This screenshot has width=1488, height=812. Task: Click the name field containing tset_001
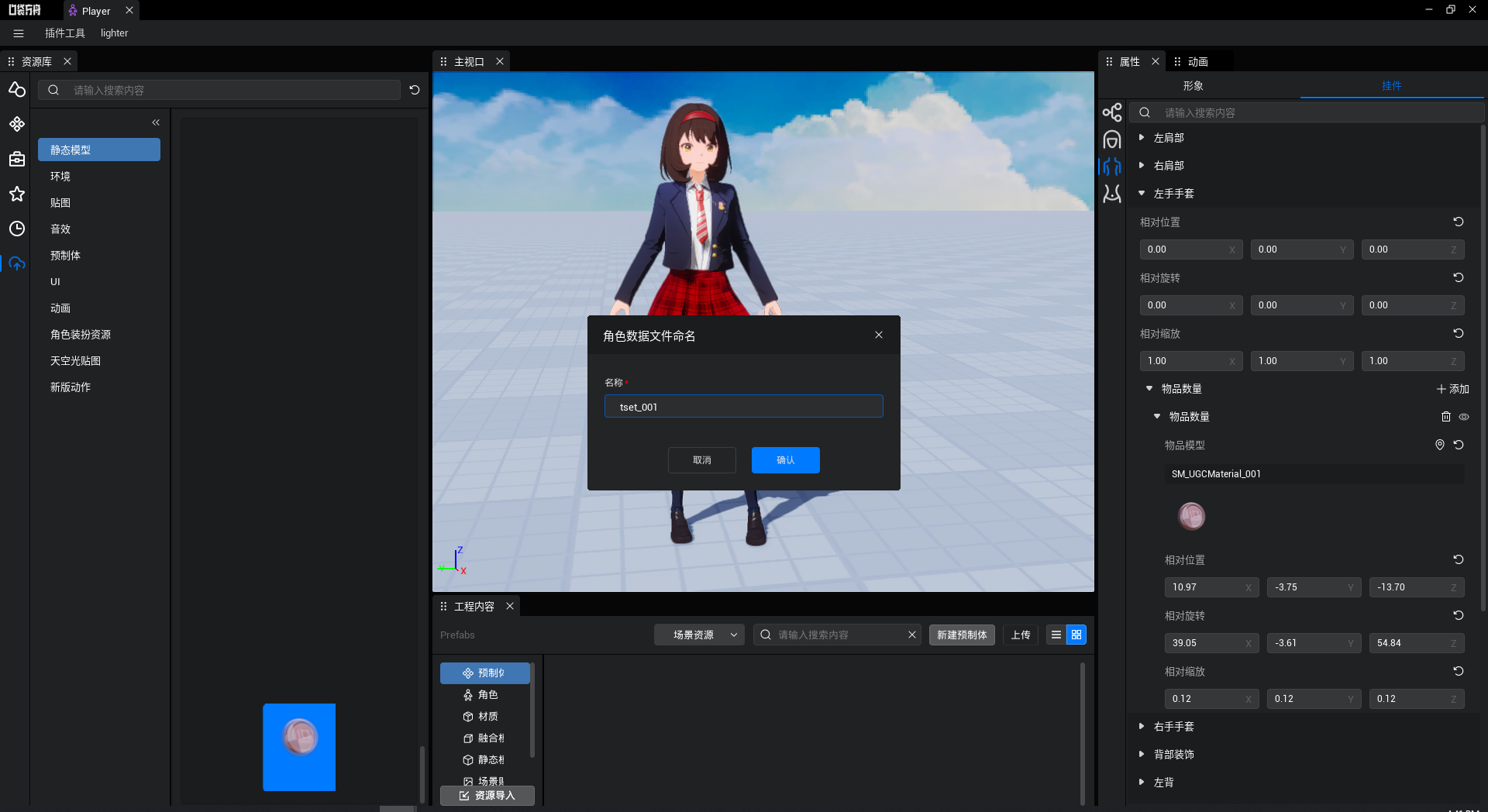click(x=744, y=407)
